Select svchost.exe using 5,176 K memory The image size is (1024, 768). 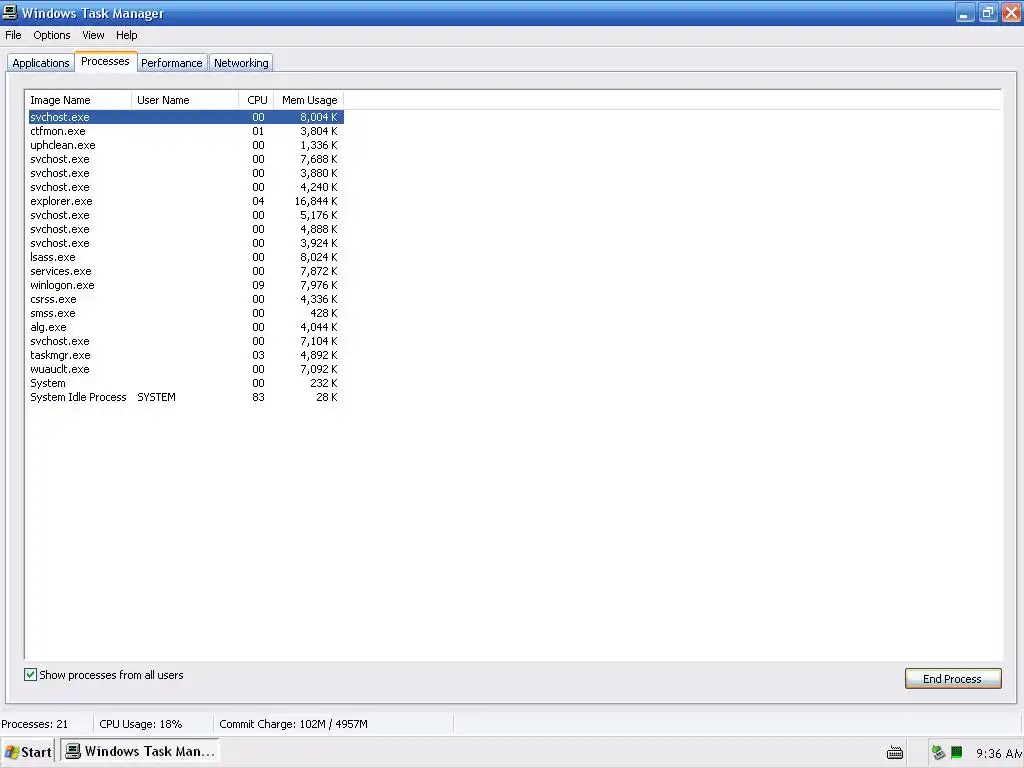(x=185, y=216)
